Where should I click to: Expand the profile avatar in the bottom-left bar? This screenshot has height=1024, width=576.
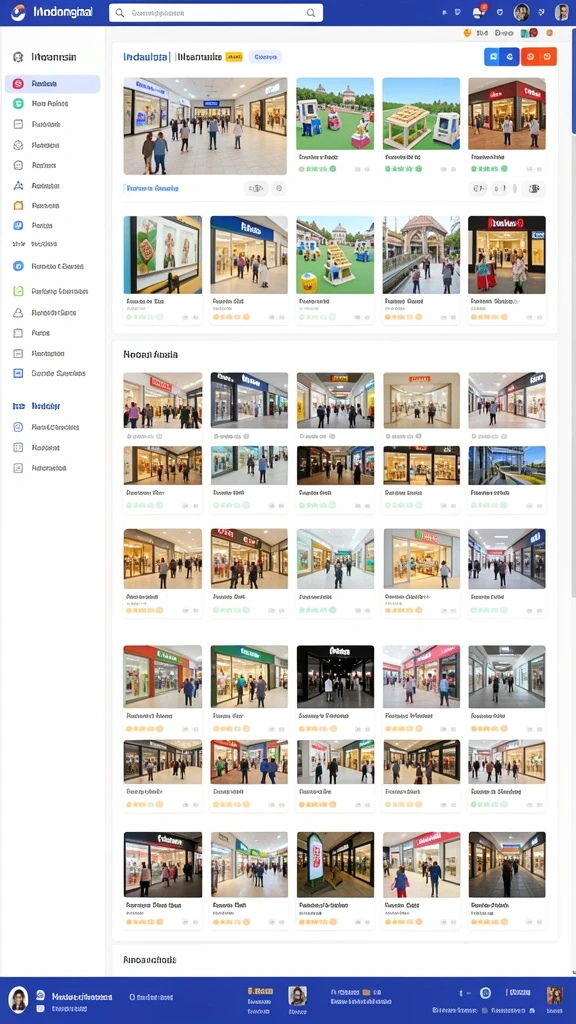tap(18, 999)
